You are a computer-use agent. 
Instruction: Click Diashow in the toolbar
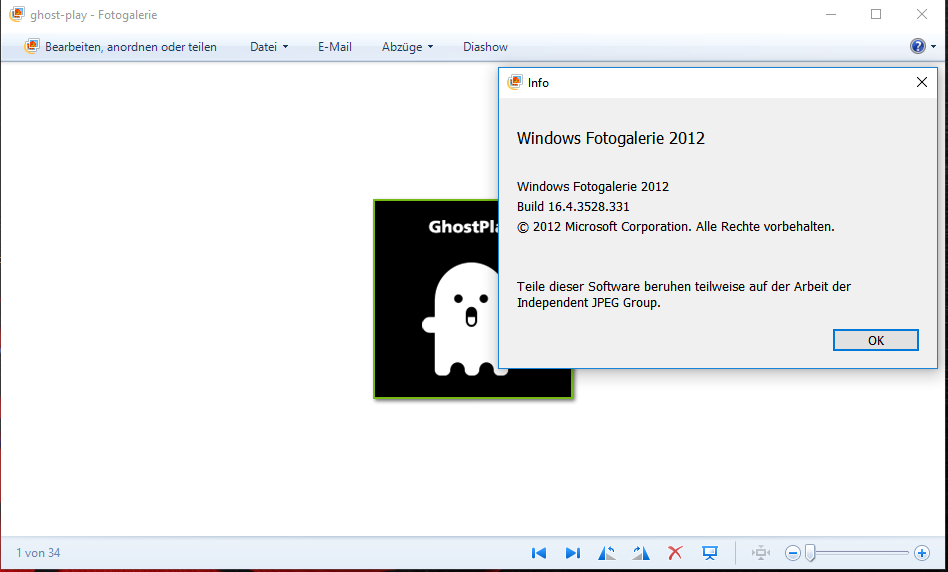[485, 47]
